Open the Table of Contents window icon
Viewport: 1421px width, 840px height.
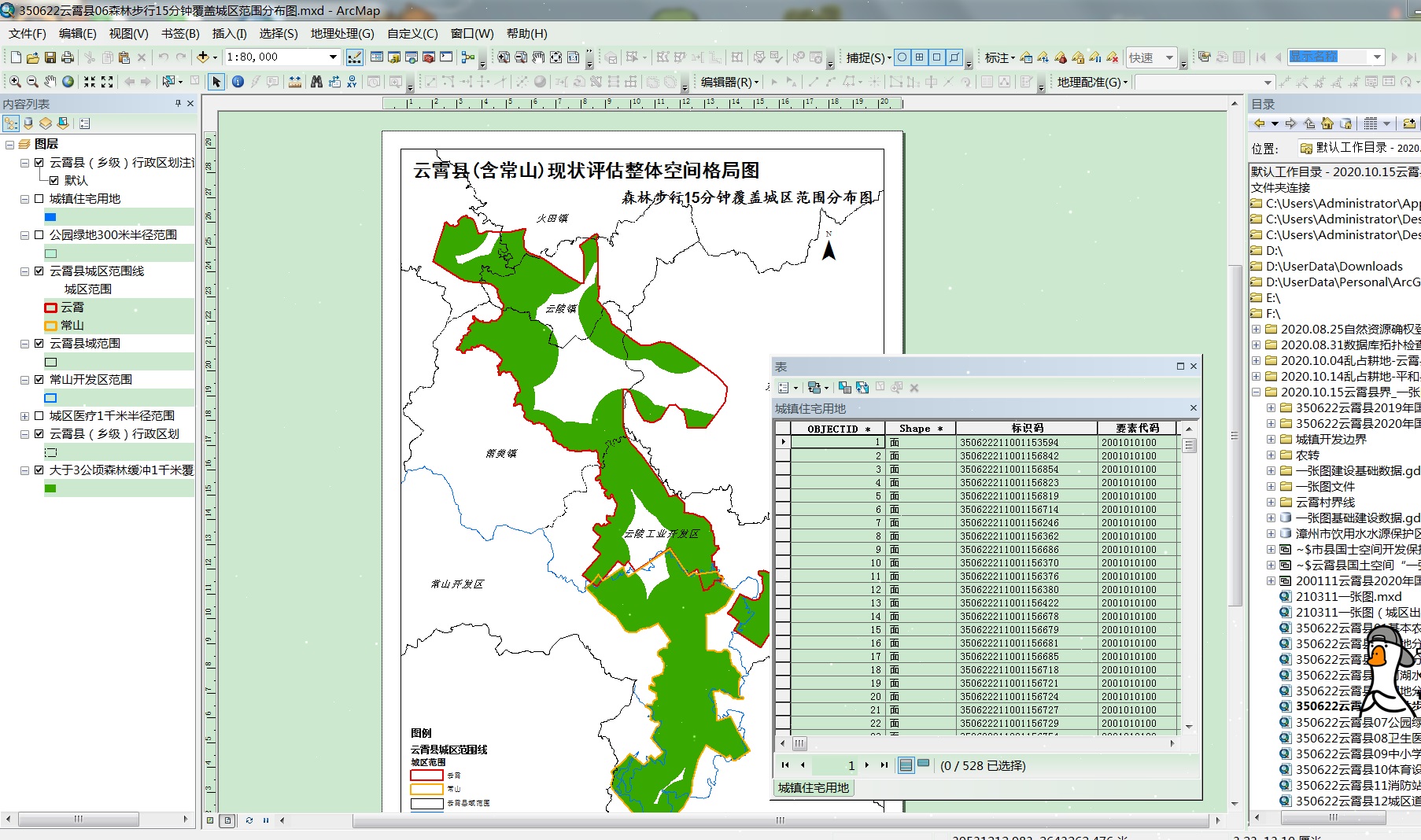point(377,57)
